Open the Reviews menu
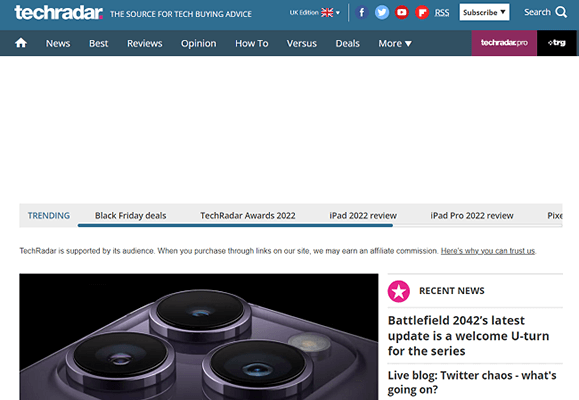The image size is (579, 400). point(145,44)
